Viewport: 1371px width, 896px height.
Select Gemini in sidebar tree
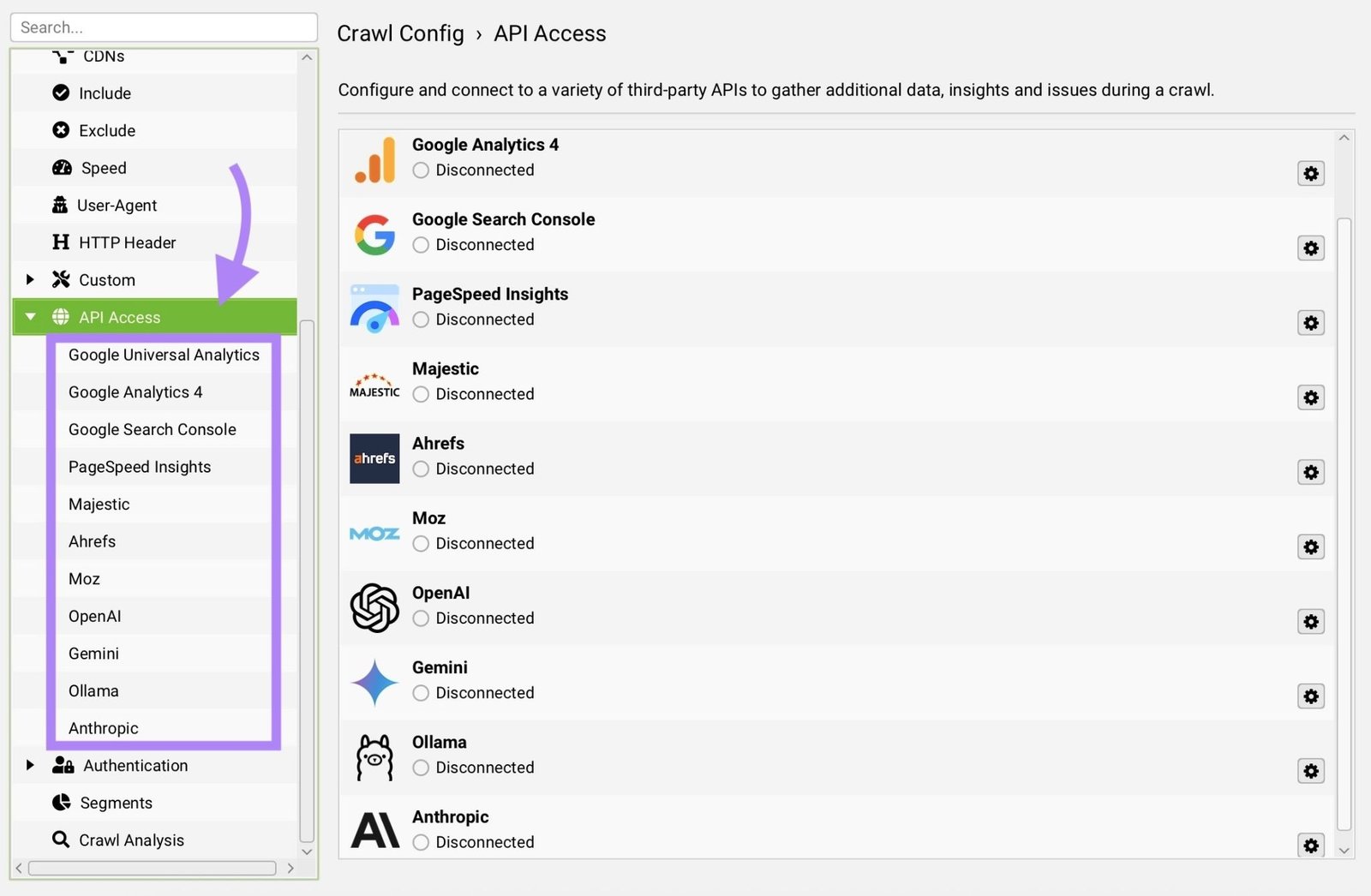93,654
